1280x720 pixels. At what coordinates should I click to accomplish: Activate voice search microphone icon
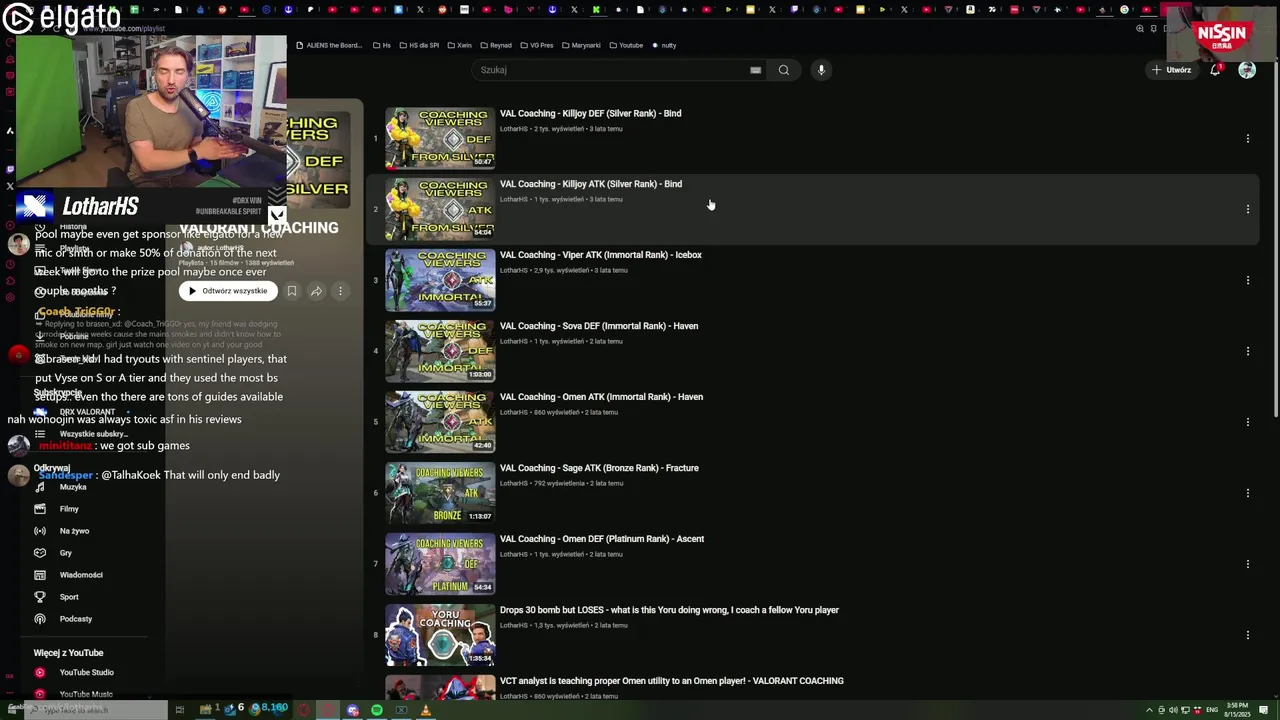pyautogui.click(x=821, y=70)
